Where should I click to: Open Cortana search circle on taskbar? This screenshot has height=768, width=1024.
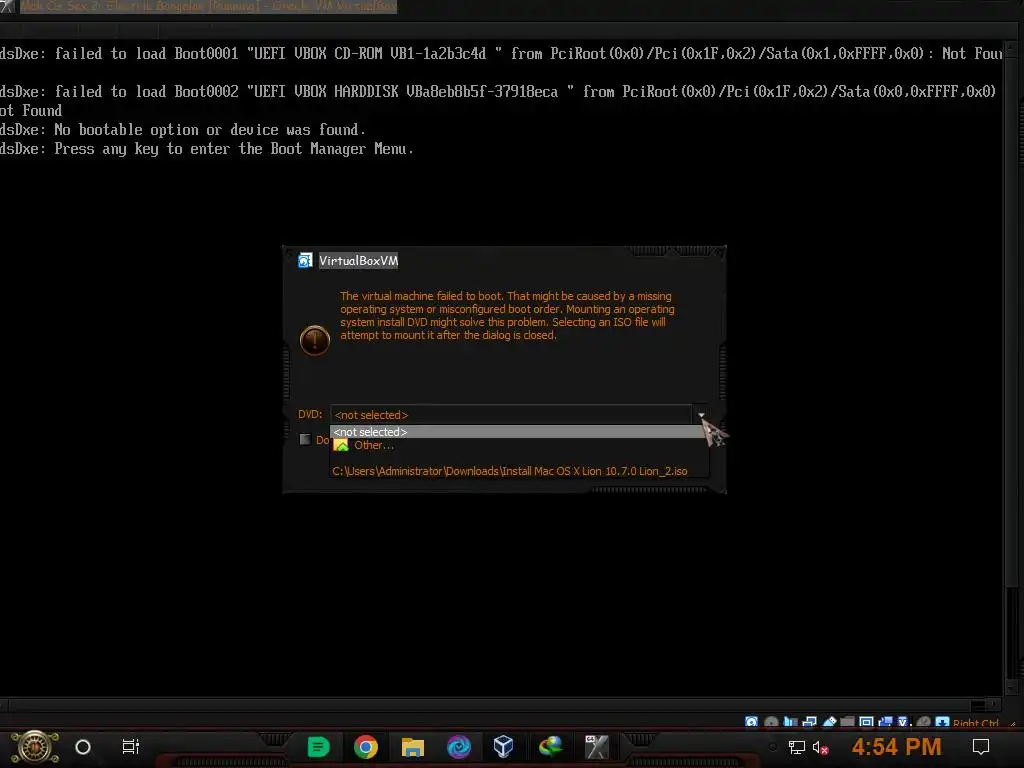click(x=83, y=746)
